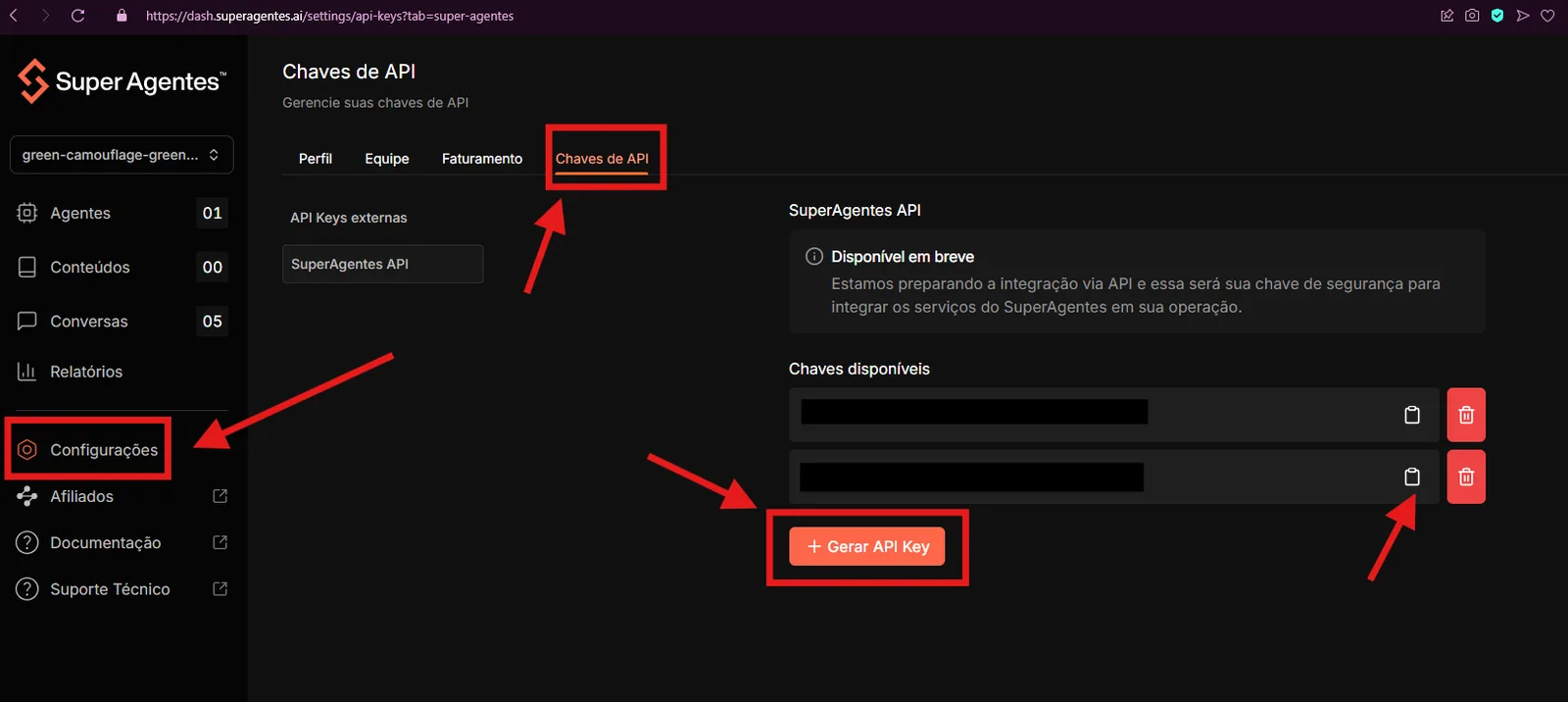Screen dimensions: 1568x702
Task: Switch to the Faturamento tab
Action: [x=482, y=158]
